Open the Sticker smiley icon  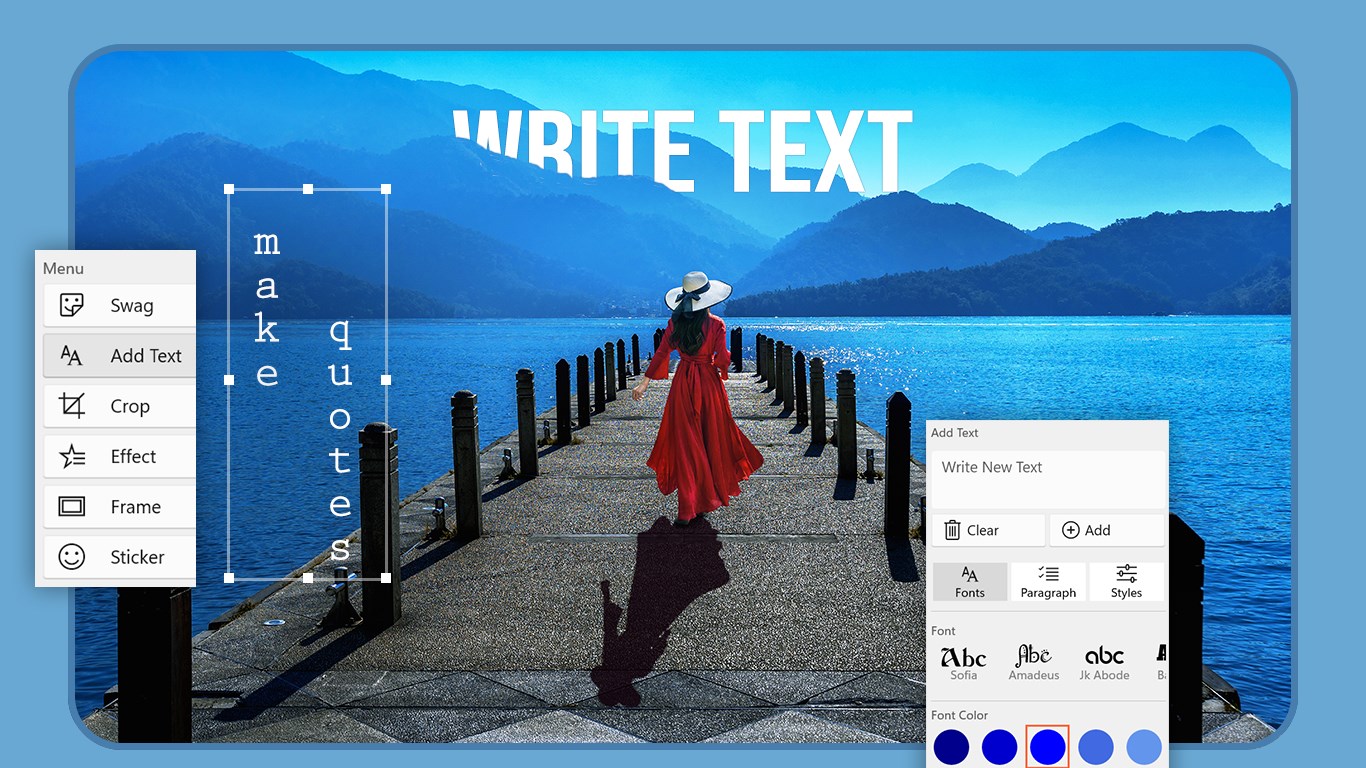[72, 557]
